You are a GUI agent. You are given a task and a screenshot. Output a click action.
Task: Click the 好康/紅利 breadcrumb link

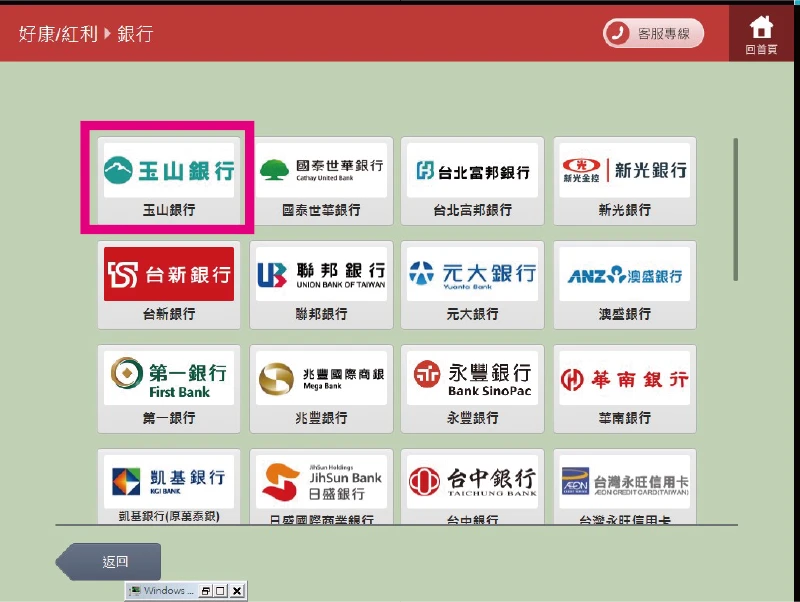58,34
